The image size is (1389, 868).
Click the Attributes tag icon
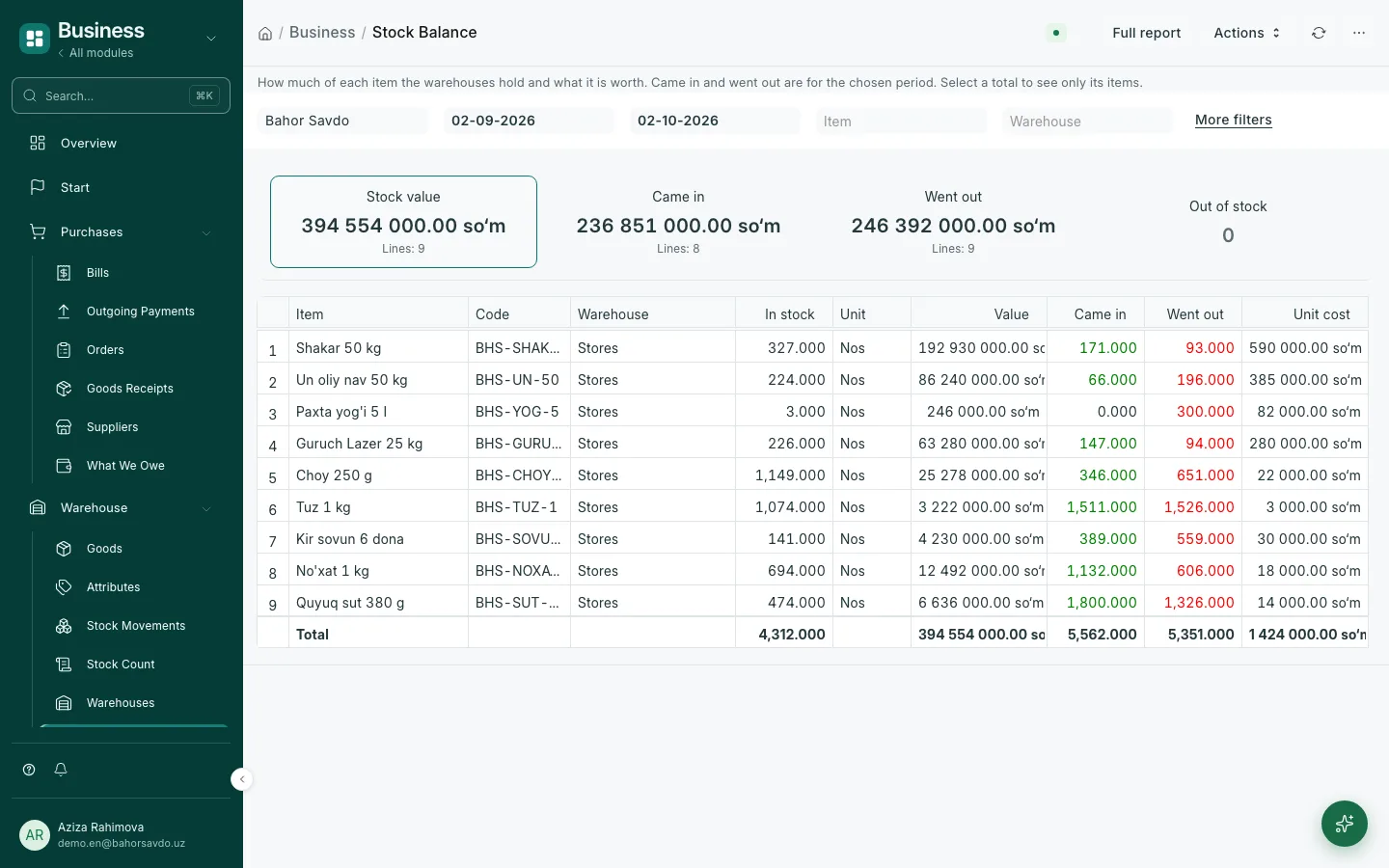coord(64,587)
